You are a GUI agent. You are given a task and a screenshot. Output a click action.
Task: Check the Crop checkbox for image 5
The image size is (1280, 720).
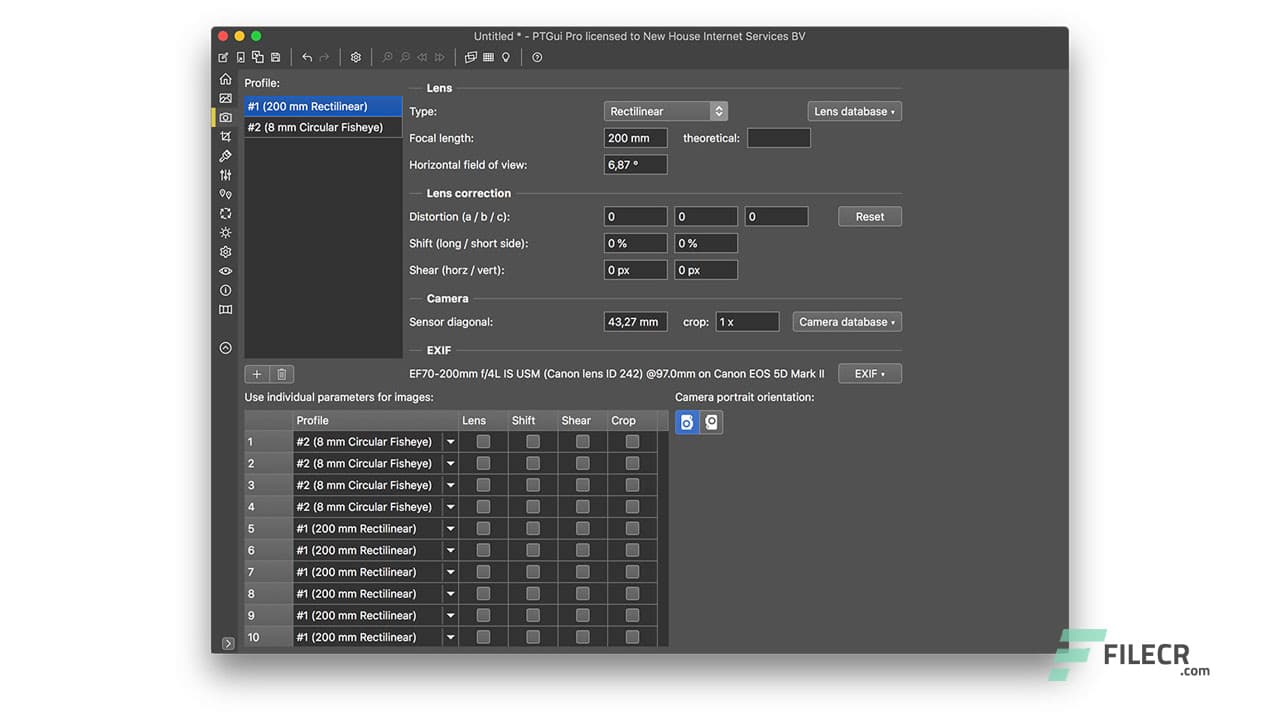tap(632, 528)
